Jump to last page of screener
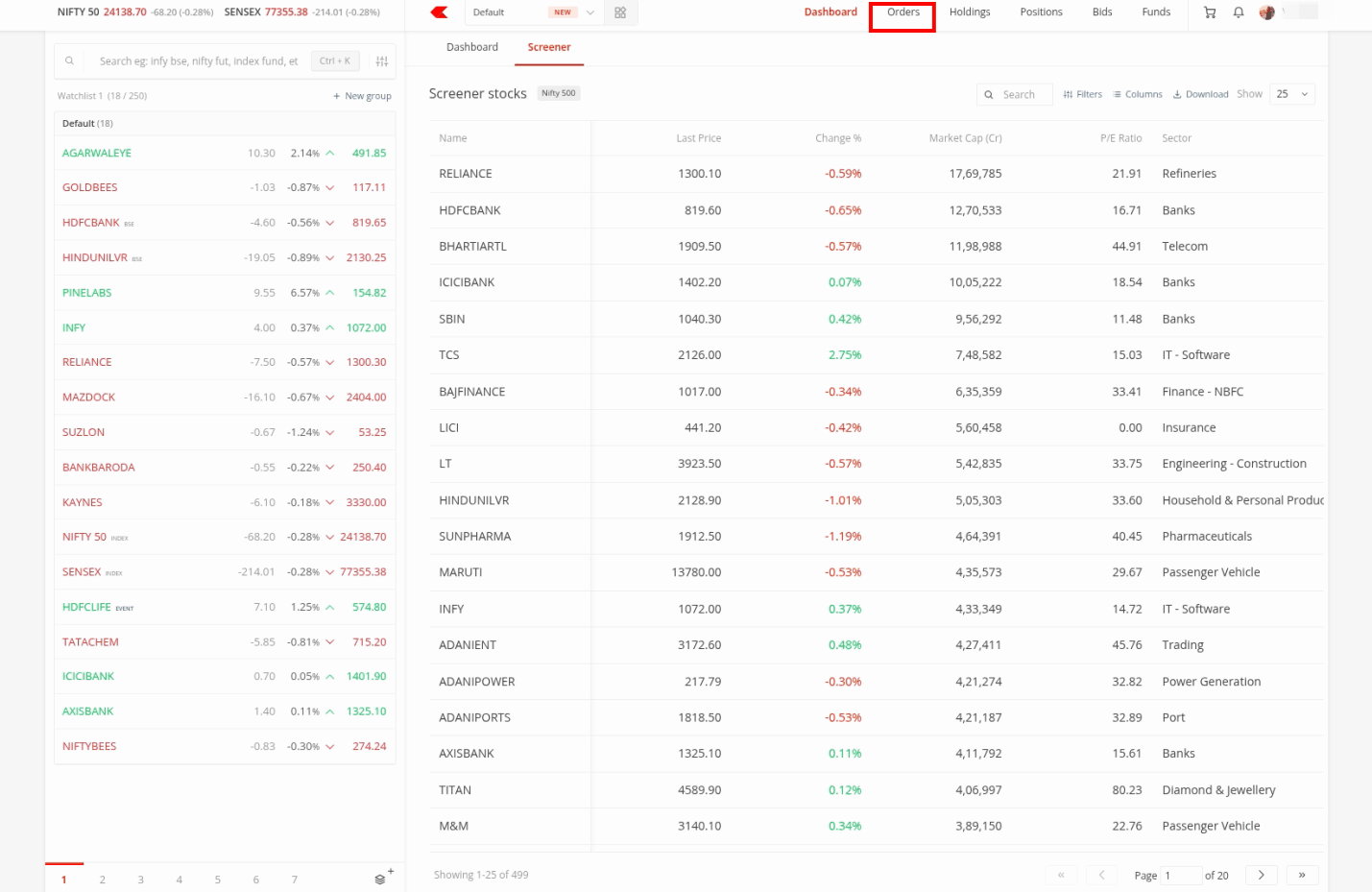The image size is (1372, 892). [x=1302, y=875]
